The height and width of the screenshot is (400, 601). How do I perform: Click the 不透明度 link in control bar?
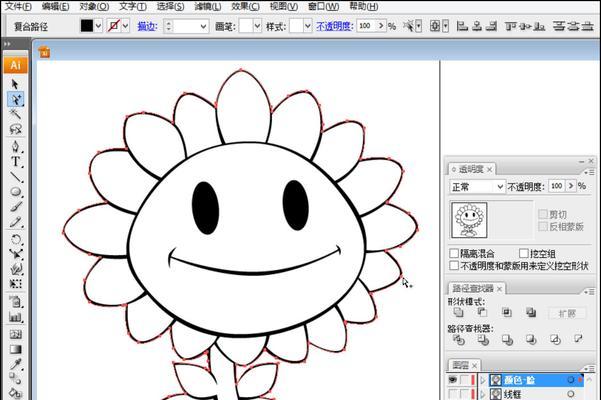point(334,26)
